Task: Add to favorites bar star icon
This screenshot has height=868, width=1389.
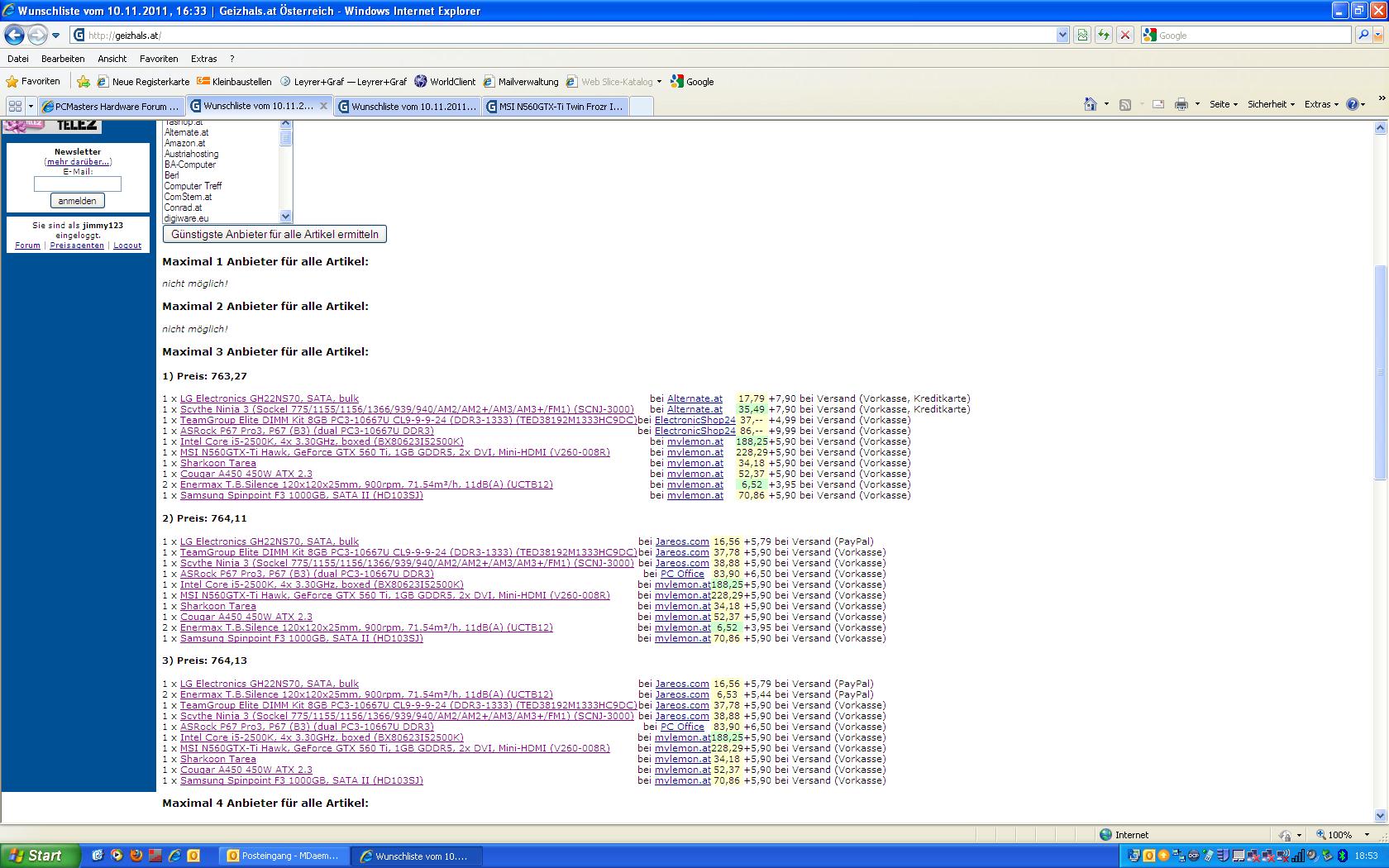Action: point(84,82)
